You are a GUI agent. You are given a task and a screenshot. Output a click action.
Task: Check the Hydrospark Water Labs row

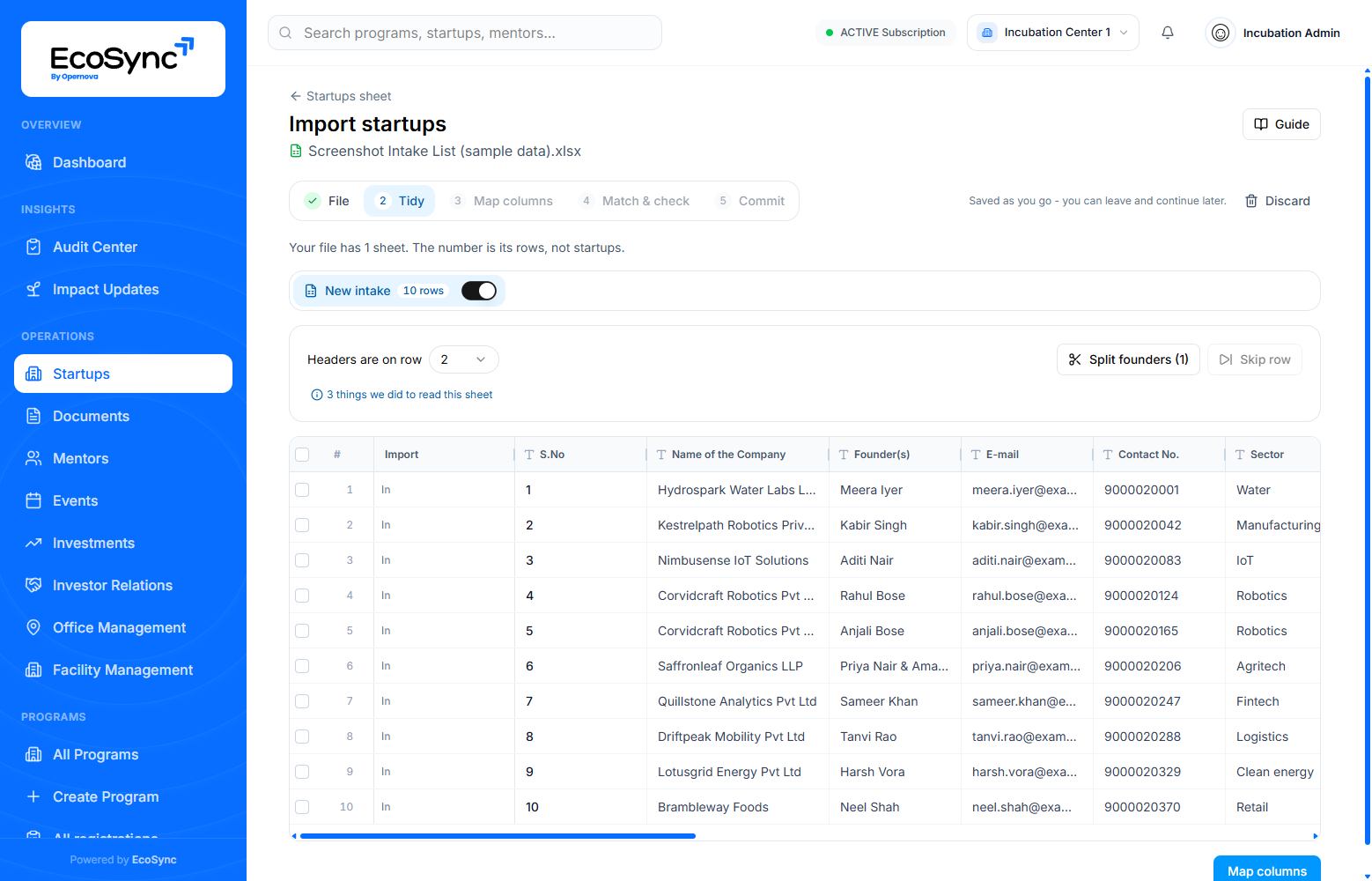pos(302,490)
